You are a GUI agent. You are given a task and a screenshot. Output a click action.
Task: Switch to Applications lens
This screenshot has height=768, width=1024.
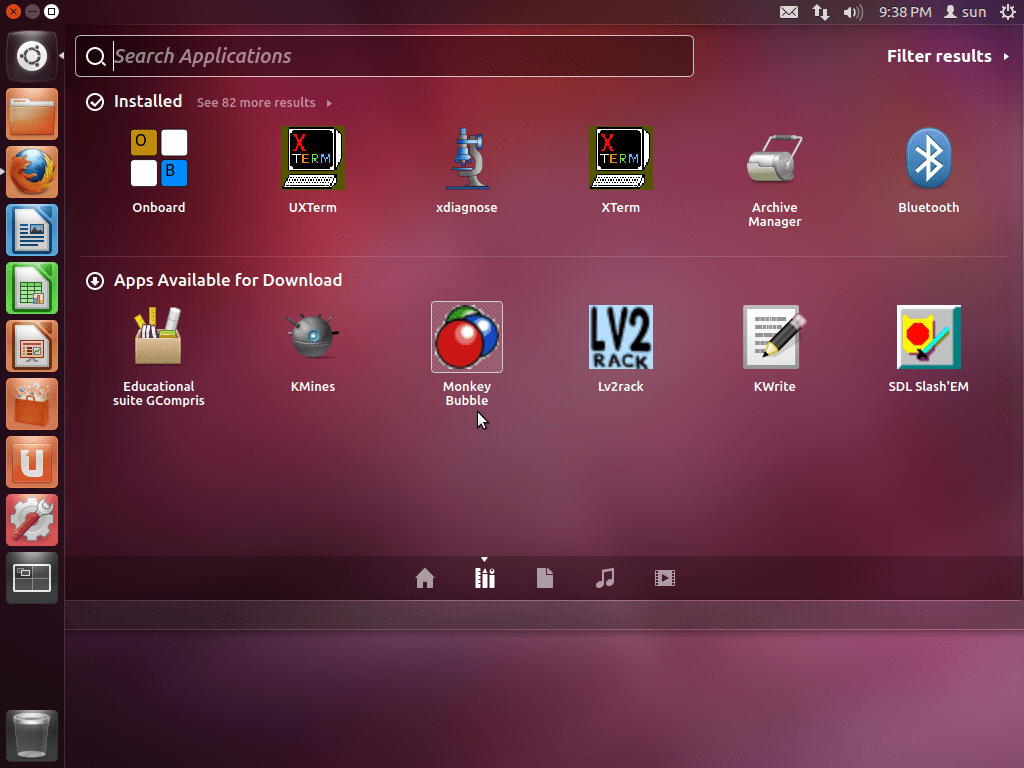click(485, 578)
